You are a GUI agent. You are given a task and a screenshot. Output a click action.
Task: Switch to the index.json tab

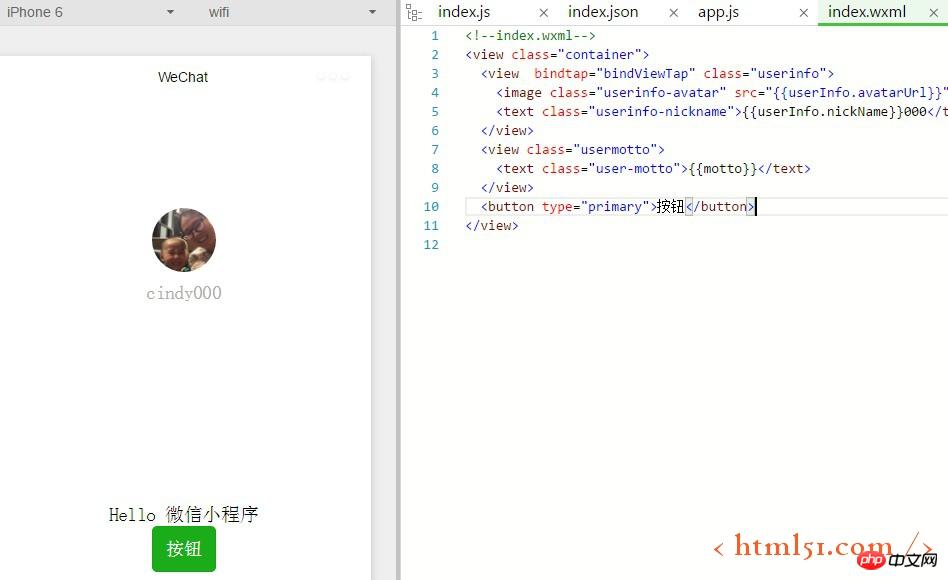click(x=603, y=12)
